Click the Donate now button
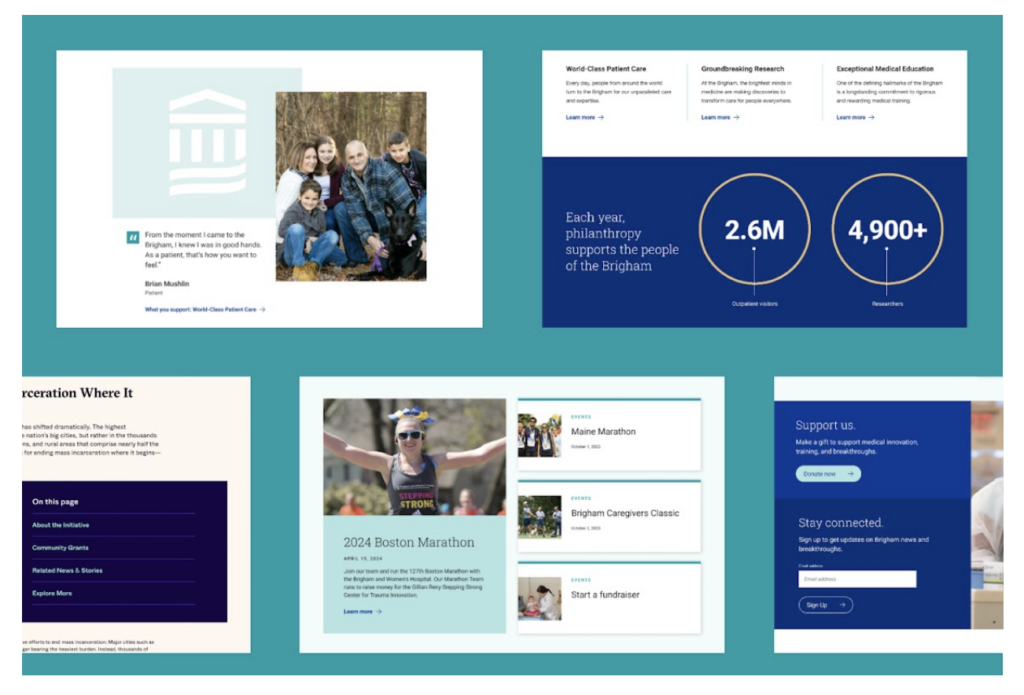 [828, 474]
